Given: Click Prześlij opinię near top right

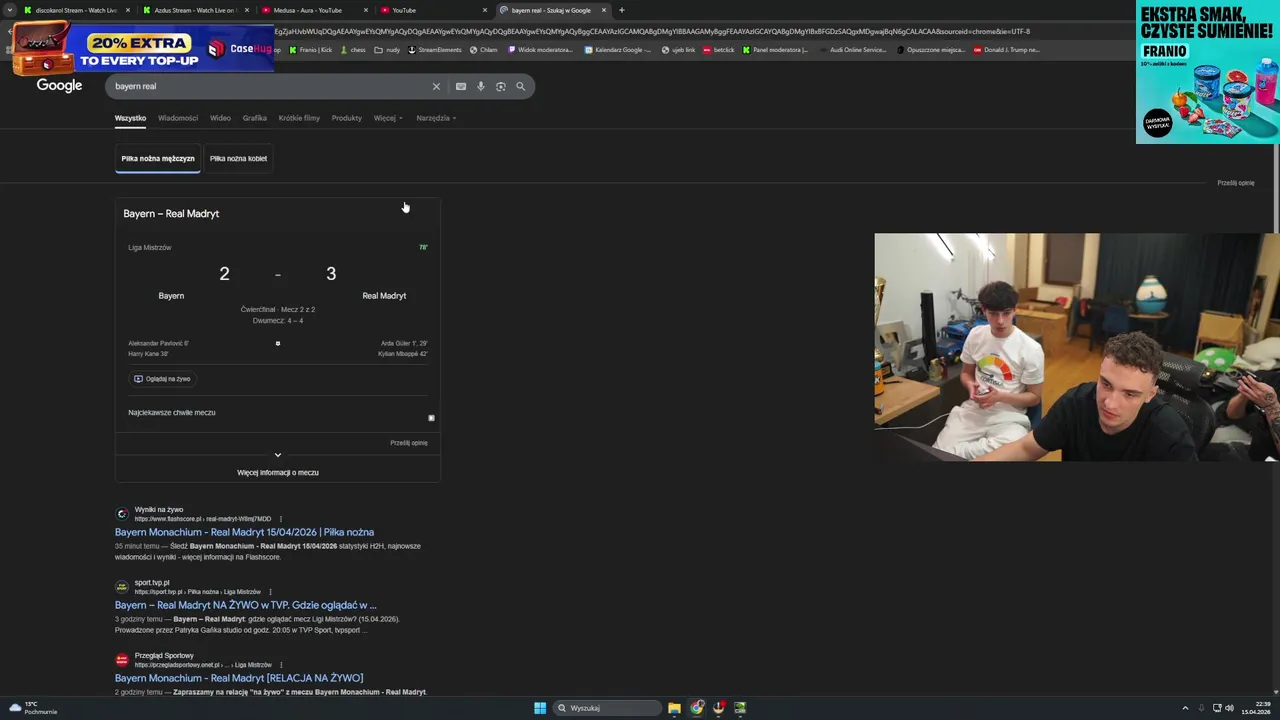Looking at the screenshot, I should click(x=1235, y=183).
